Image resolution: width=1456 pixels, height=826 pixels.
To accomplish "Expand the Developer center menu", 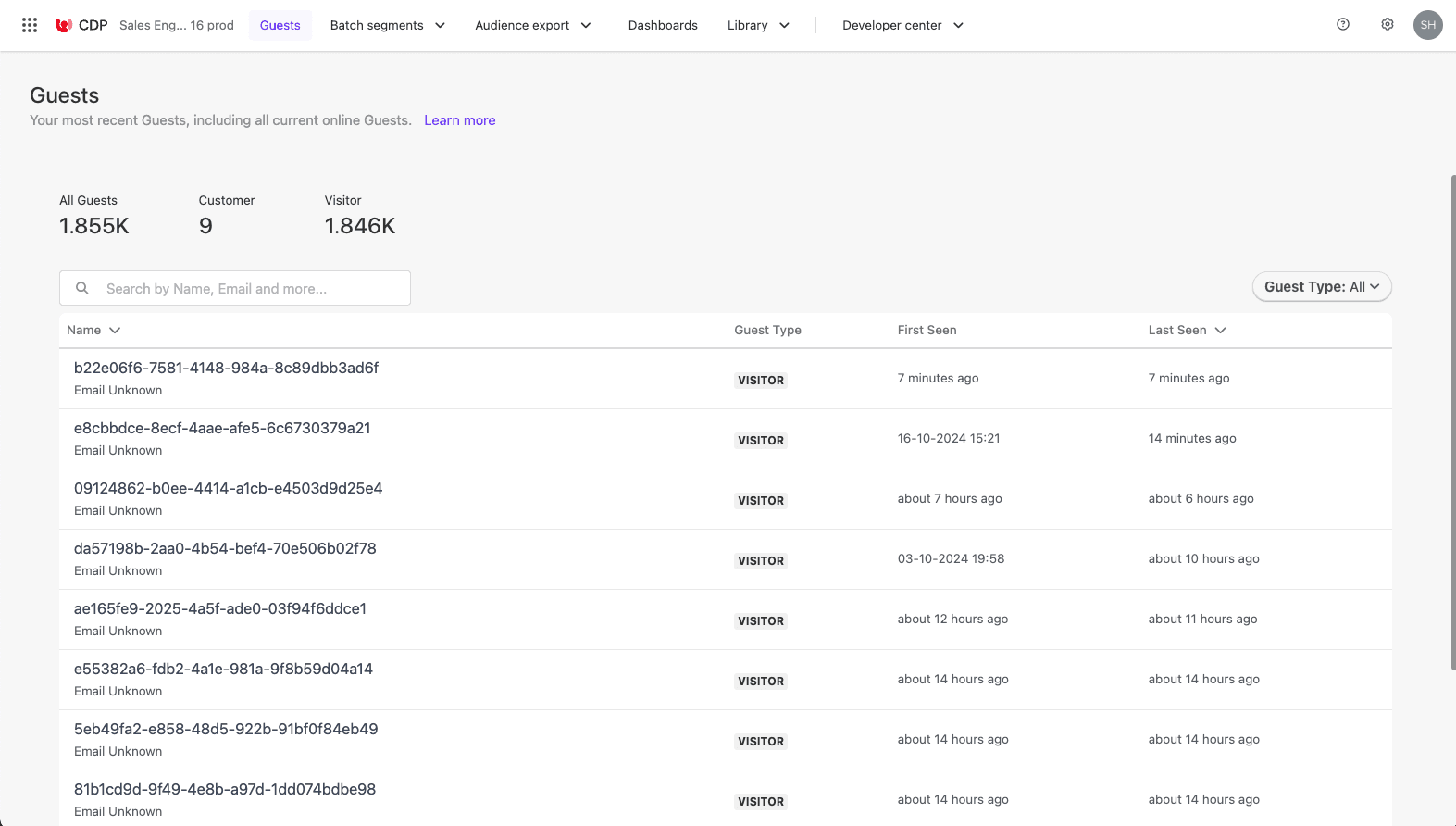I will (902, 25).
